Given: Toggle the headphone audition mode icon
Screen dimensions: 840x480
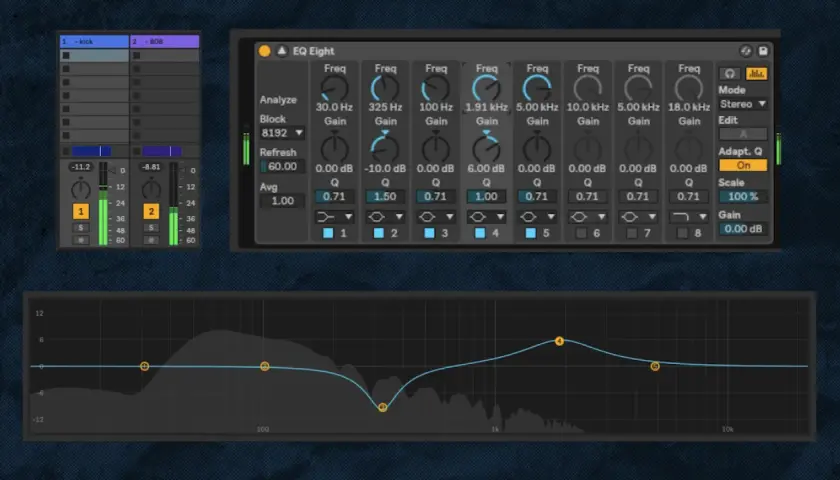Looking at the screenshot, I should click(730, 73).
